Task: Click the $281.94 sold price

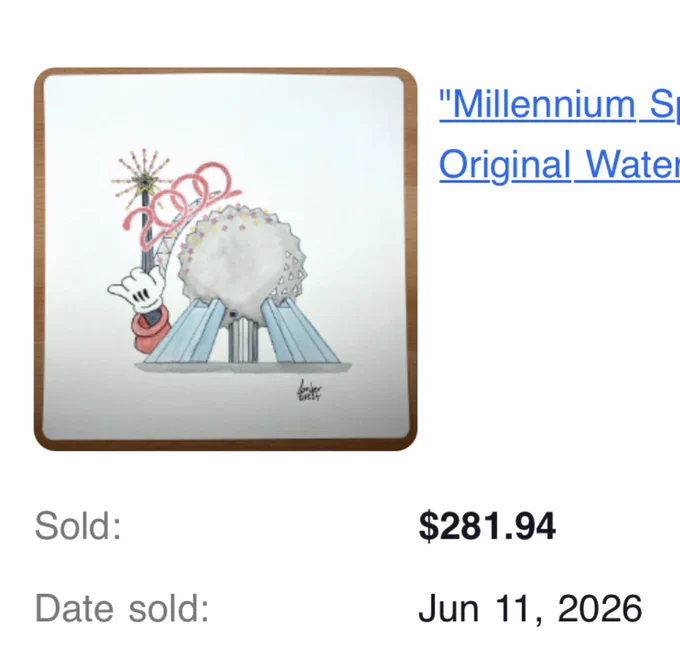Action: pyautogui.click(x=487, y=526)
